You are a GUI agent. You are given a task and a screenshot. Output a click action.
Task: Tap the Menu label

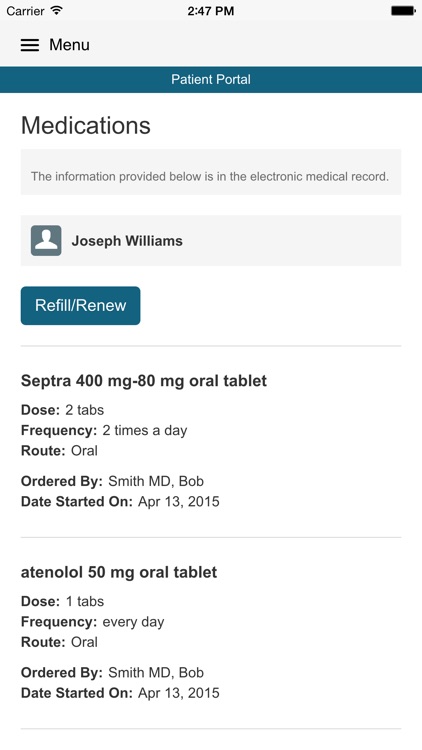click(x=69, y=45)
